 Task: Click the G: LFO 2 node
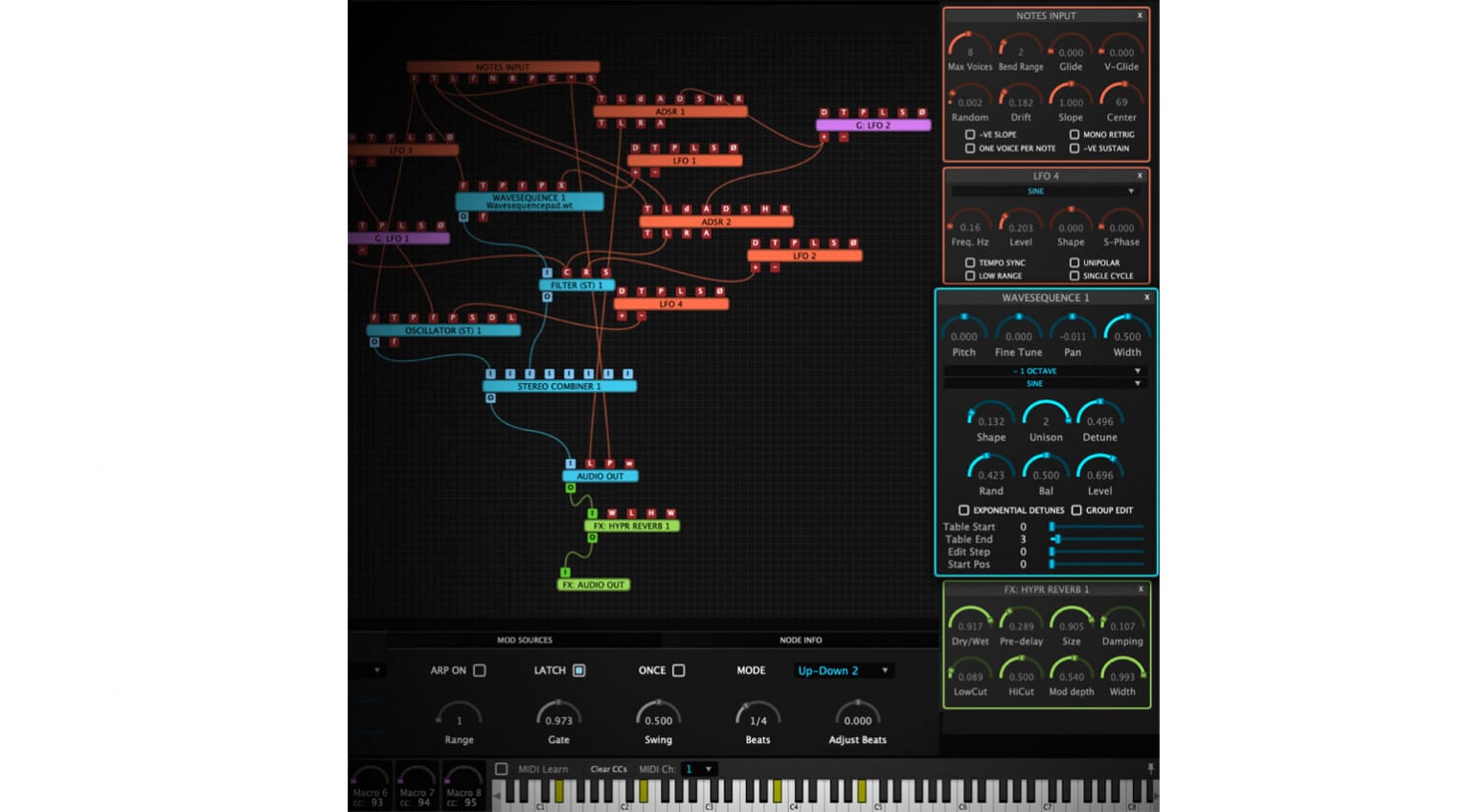tap(872, 125)
